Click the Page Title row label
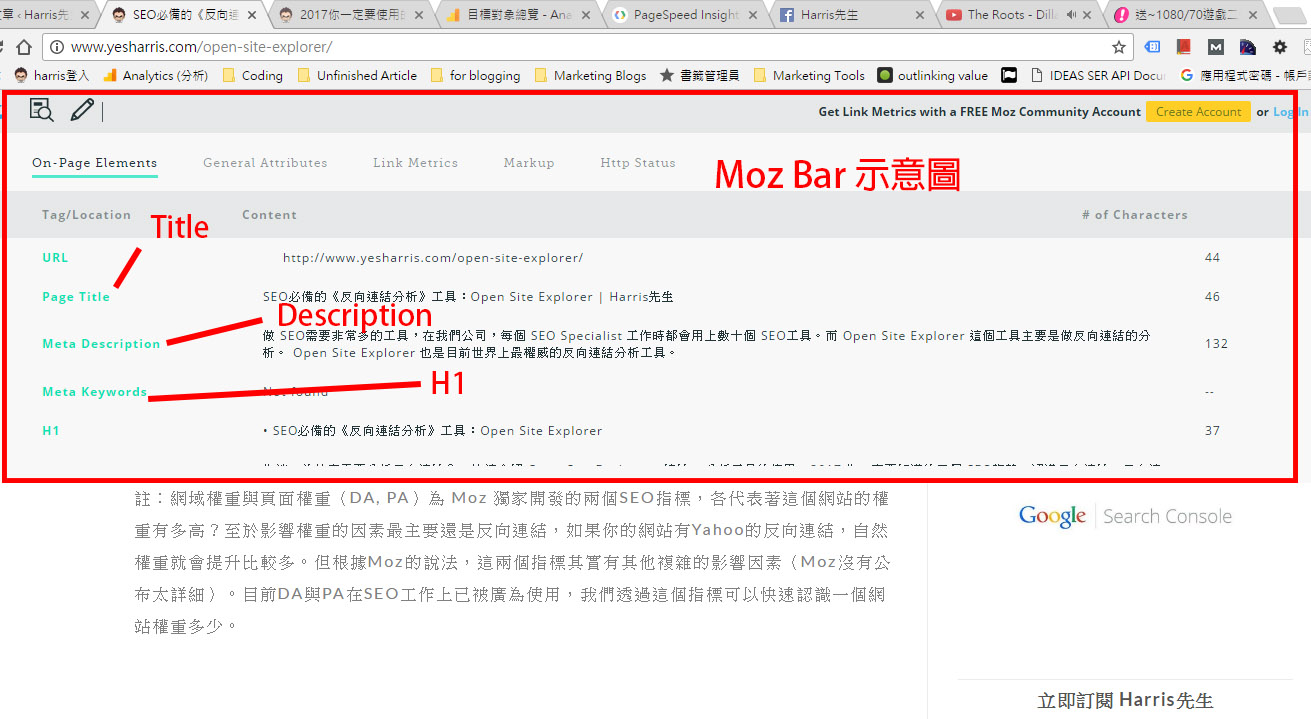This screenshot has height=719, width=1311. pyautogui.click(x=76, y=297)
